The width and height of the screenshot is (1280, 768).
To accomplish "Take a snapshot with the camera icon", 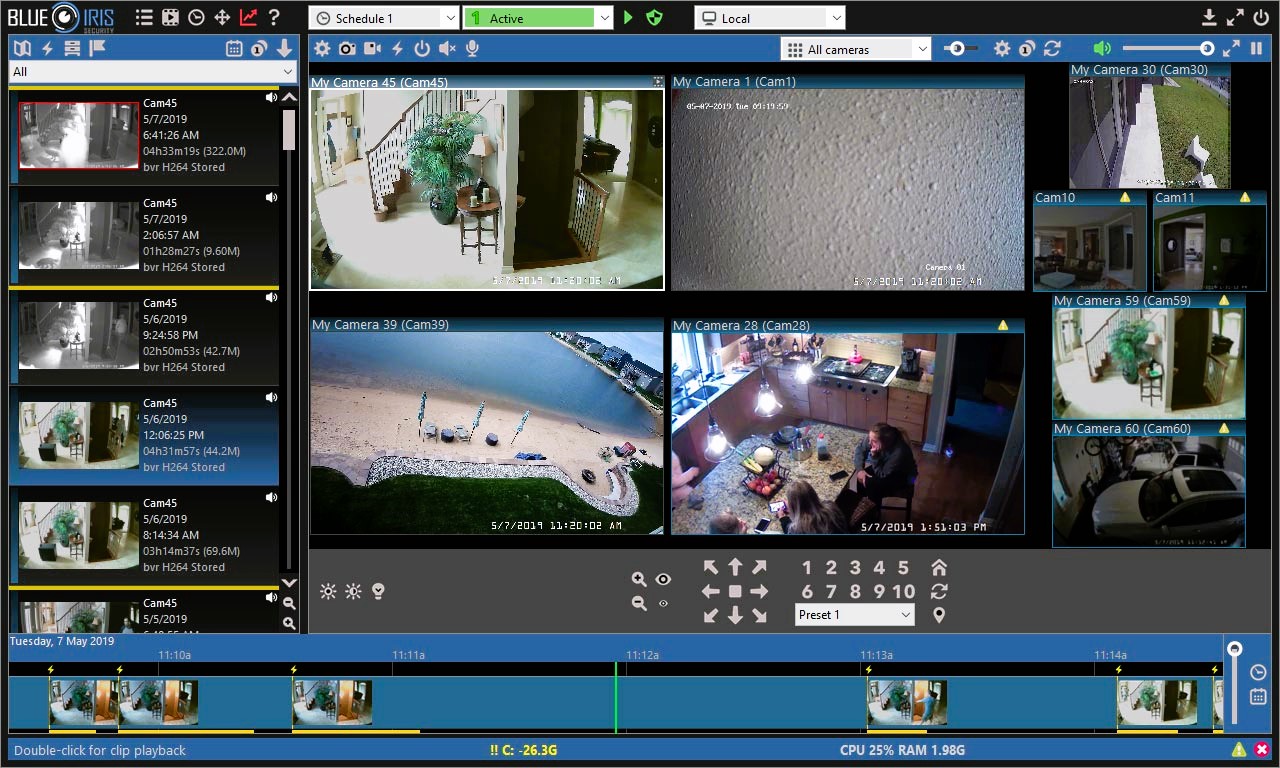I will (347, 49).
